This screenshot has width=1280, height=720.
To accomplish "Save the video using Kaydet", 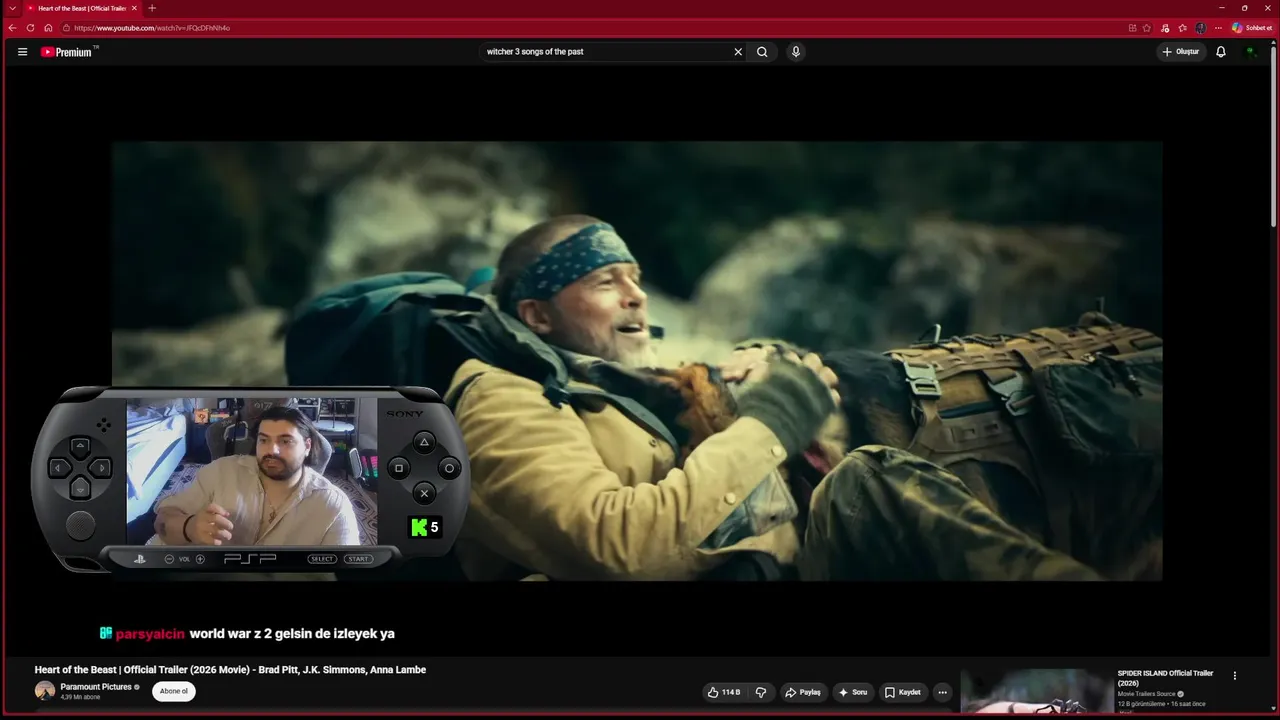I will 903,692.
